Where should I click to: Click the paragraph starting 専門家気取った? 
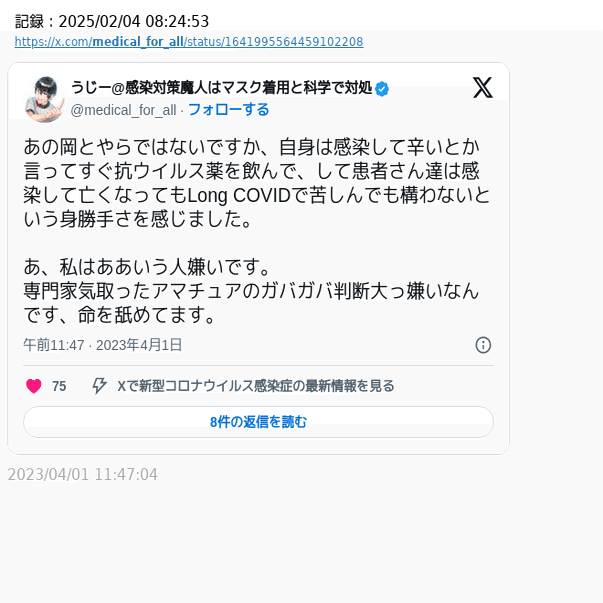click(x=251, y=303)
